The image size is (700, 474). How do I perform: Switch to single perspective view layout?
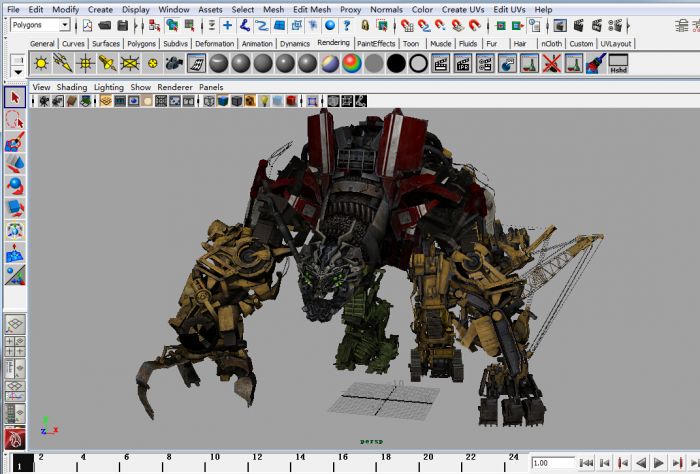[15, 324]
